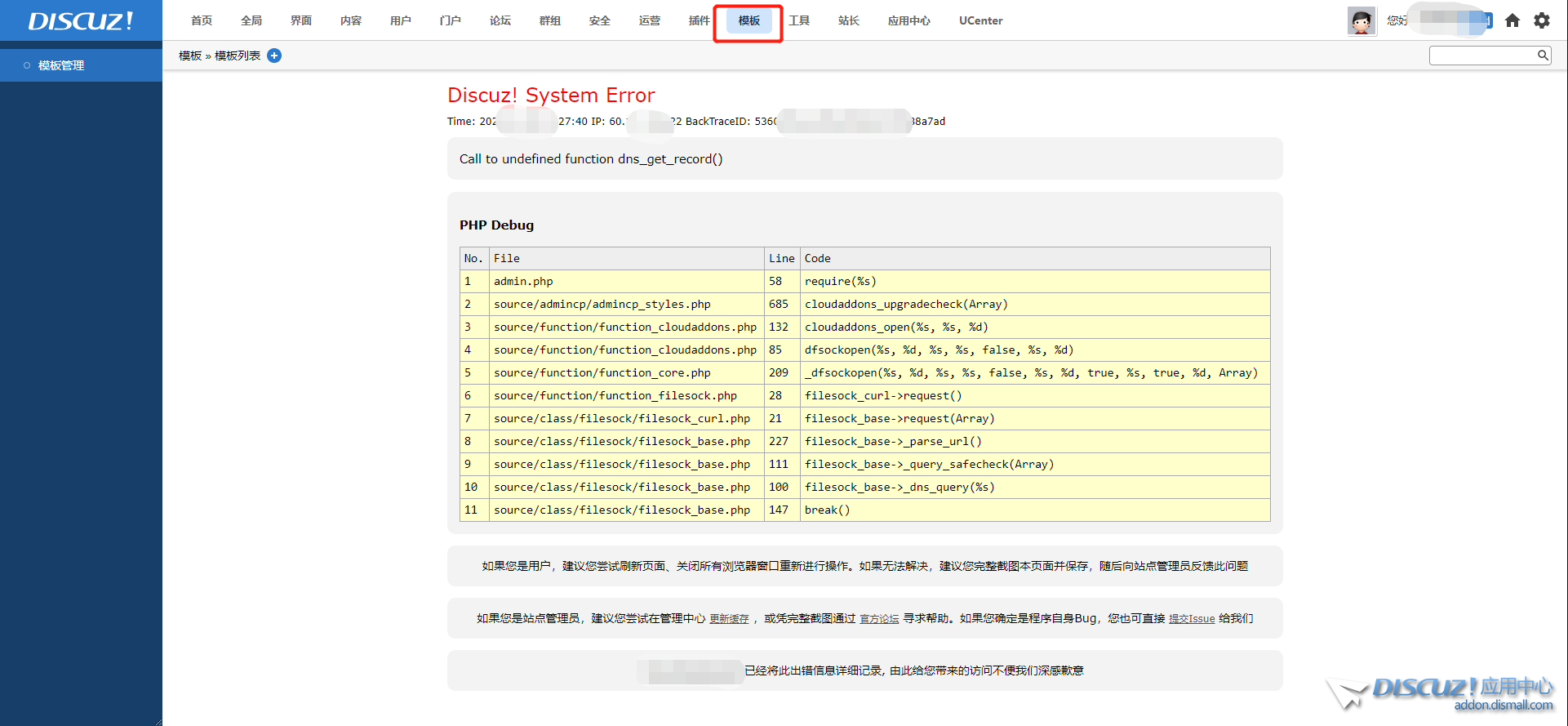Click the user avatar picture

pyautogui.click(x=1361, y=21)
